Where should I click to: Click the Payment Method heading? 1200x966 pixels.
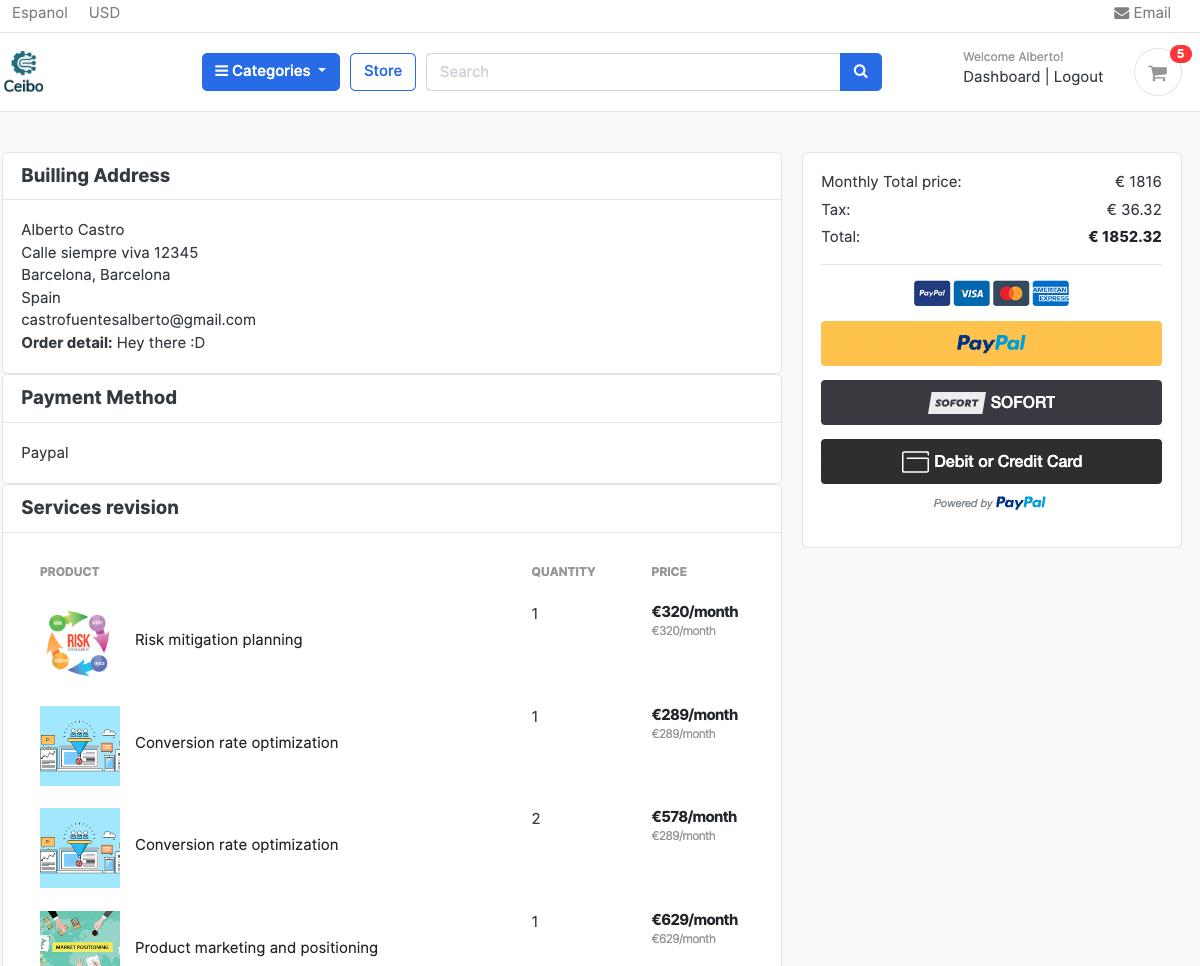[99, 398]
